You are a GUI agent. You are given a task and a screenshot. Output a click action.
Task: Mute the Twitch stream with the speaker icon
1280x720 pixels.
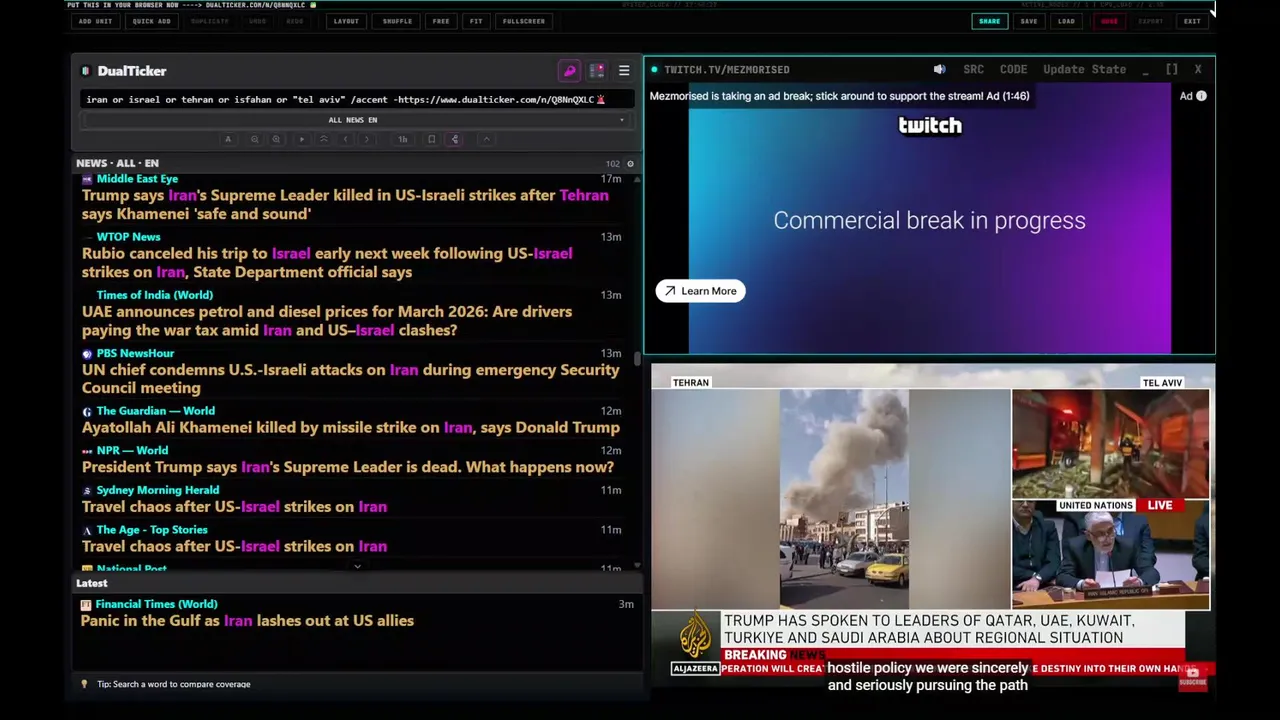[x=939, y=69]
